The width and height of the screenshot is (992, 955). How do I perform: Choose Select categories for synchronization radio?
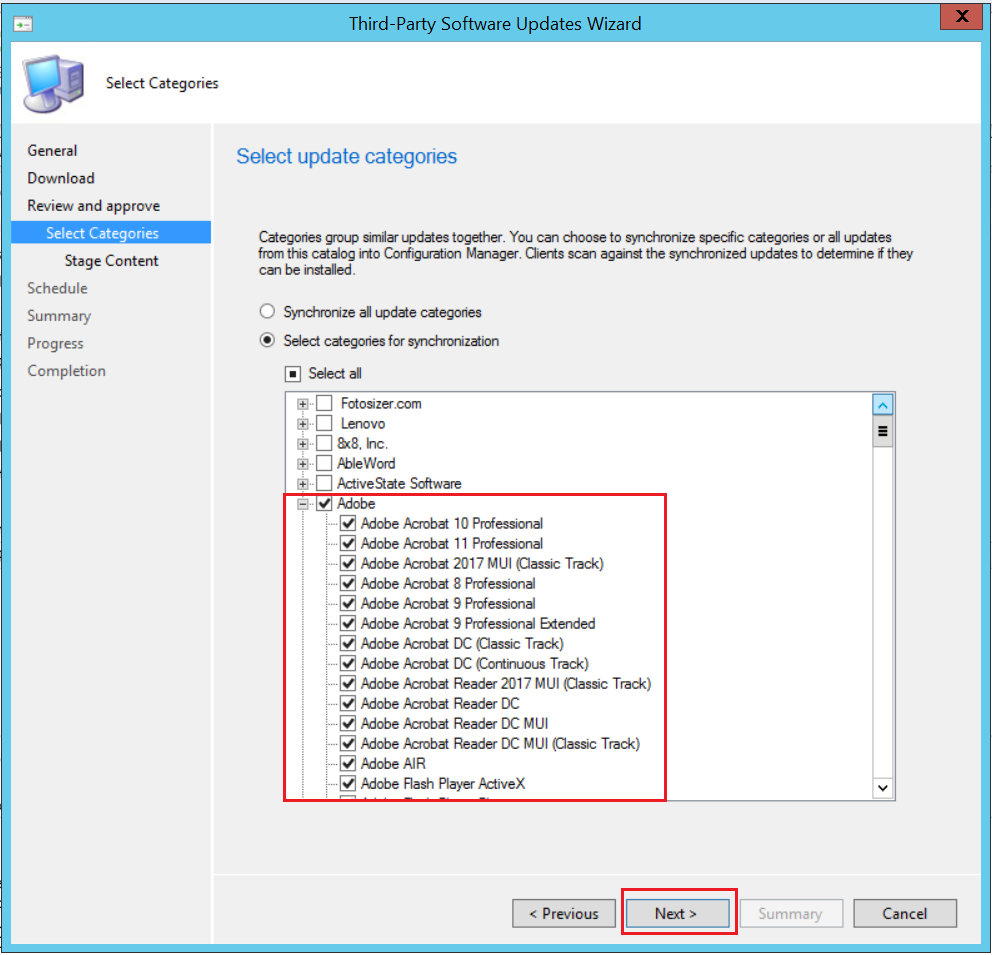click(x=268, y=341)
